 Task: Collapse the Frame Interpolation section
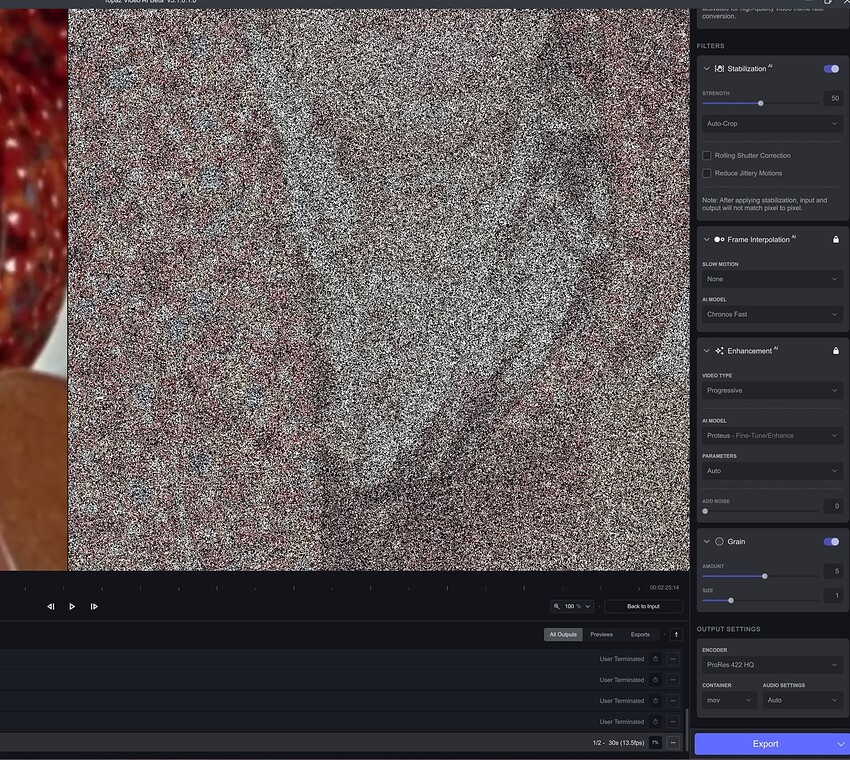[x=706, y=240]
